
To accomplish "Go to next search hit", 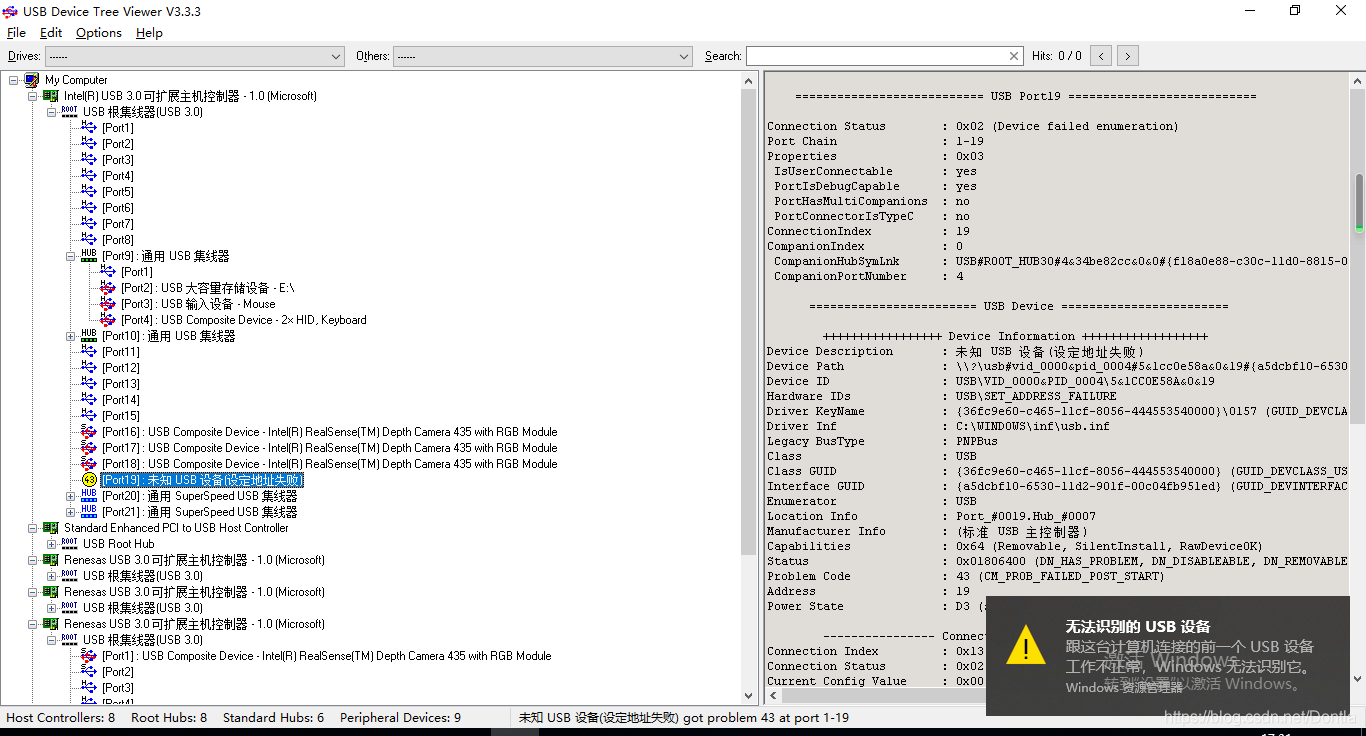I will (1128, 56).
